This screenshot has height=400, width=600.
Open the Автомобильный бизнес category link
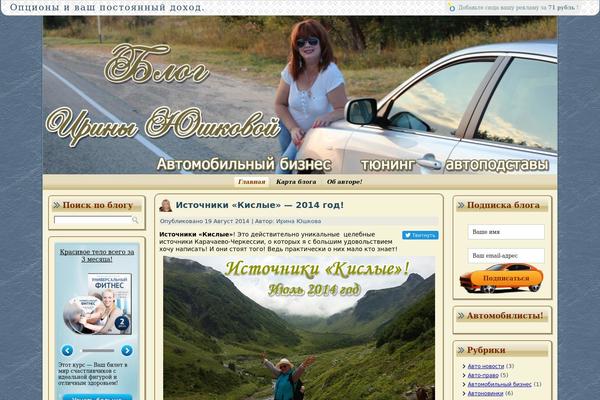(x=499, y=384)
